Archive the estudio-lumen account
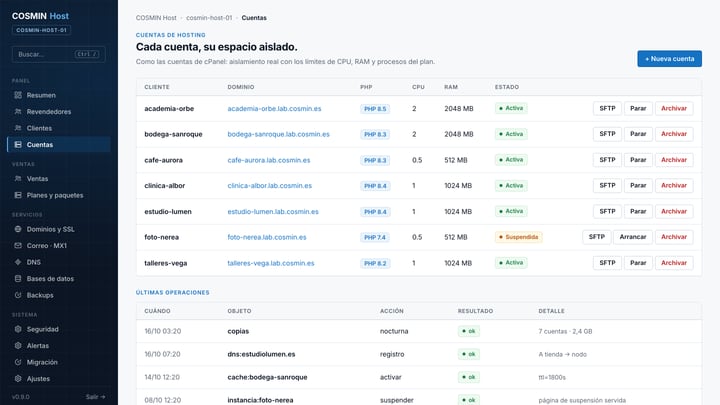Image resolution: width=720 pixels, height=405 pixels. click(x=674, y=211)
